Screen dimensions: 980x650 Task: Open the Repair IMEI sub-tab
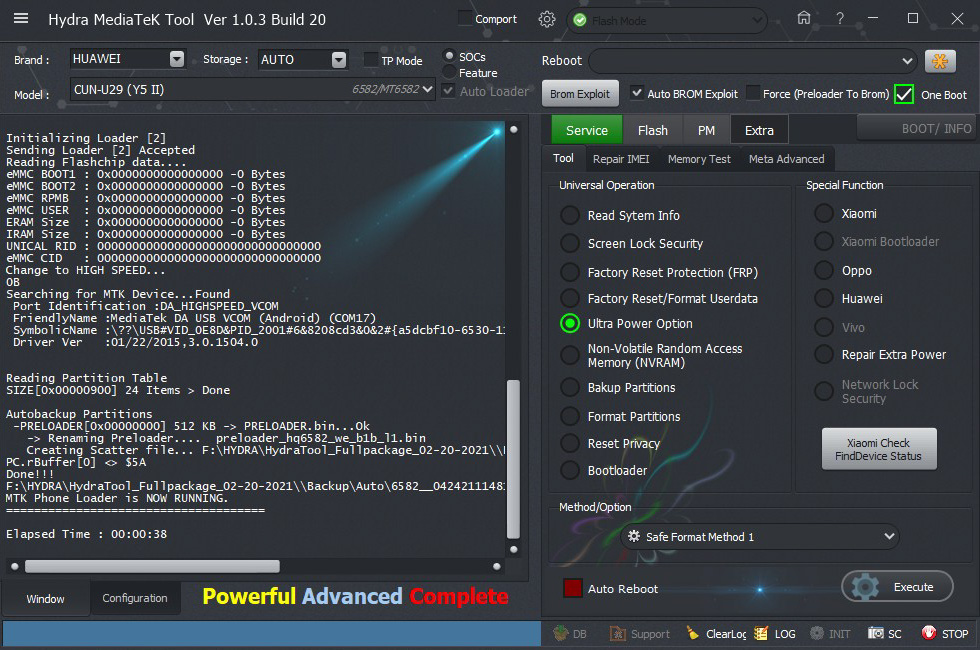point(621,159)
